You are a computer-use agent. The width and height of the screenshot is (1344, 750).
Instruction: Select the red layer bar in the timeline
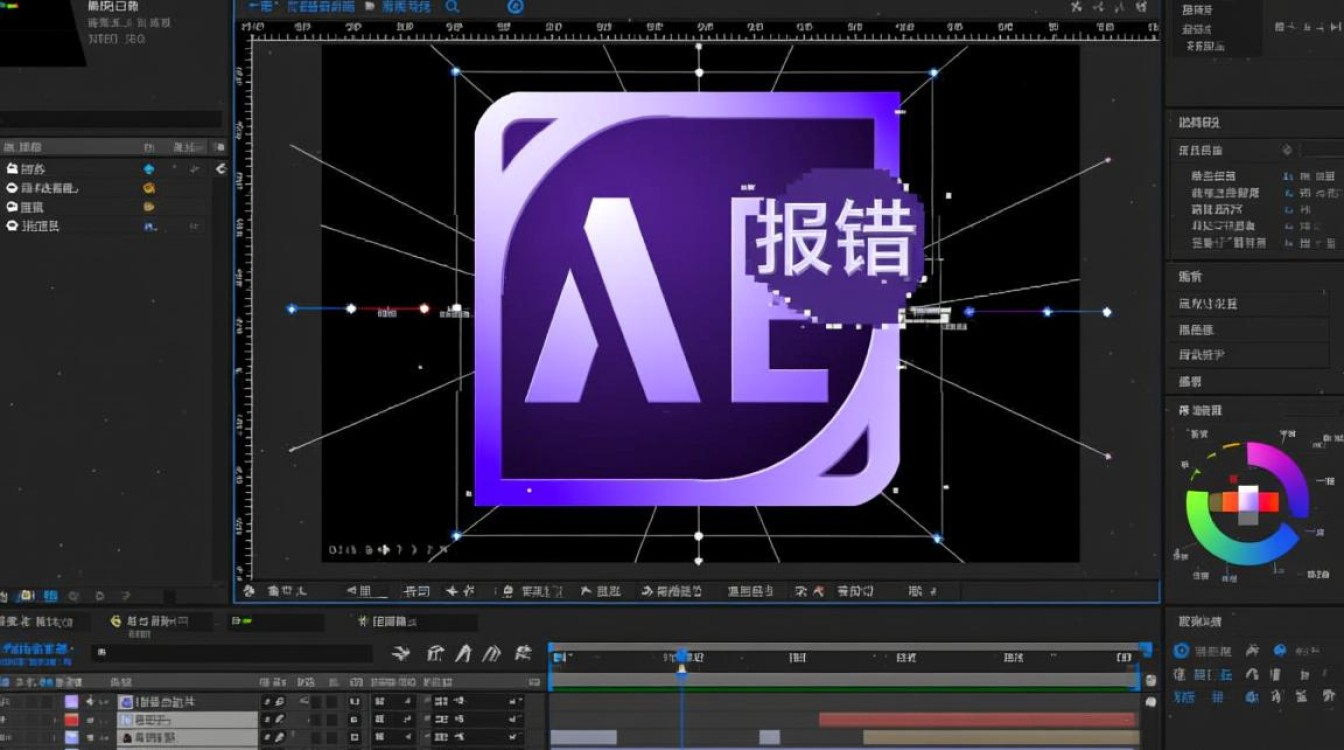coord(978,719)
